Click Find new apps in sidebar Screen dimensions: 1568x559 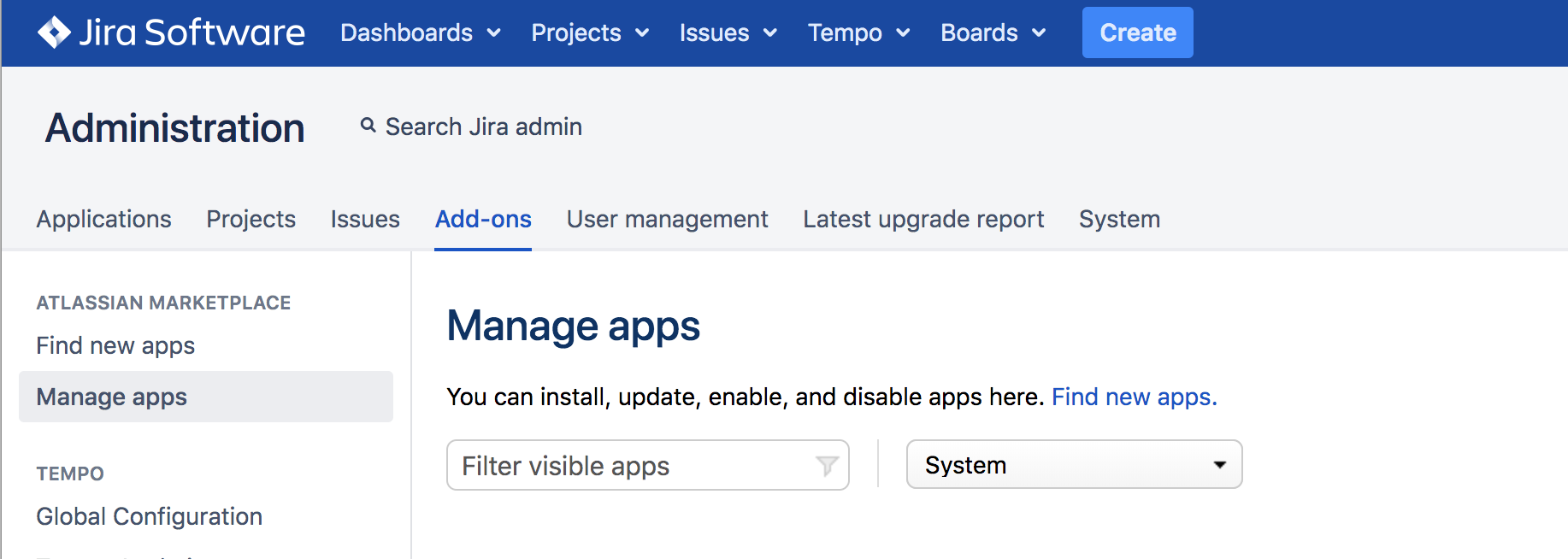coord(115,345)
